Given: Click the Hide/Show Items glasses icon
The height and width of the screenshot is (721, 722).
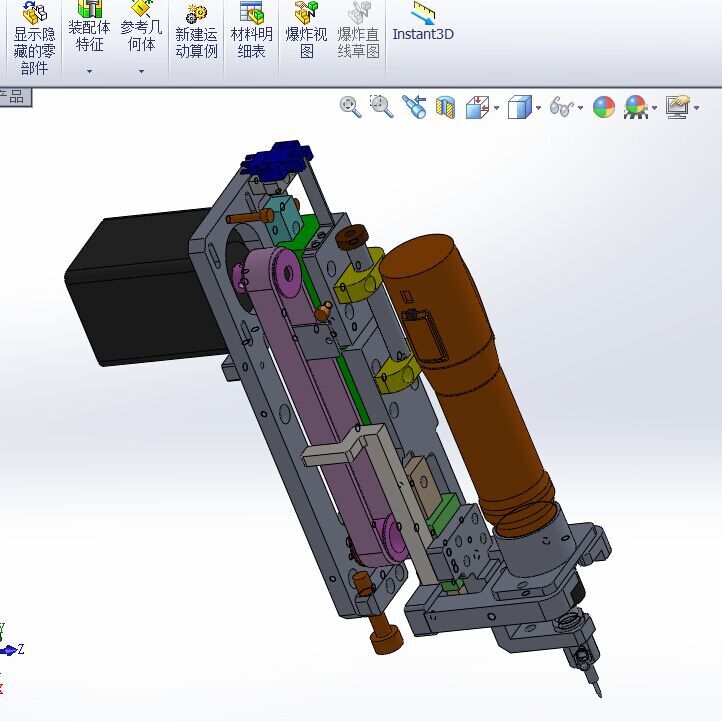Looking at the screenshot, I should coord(561,107).
